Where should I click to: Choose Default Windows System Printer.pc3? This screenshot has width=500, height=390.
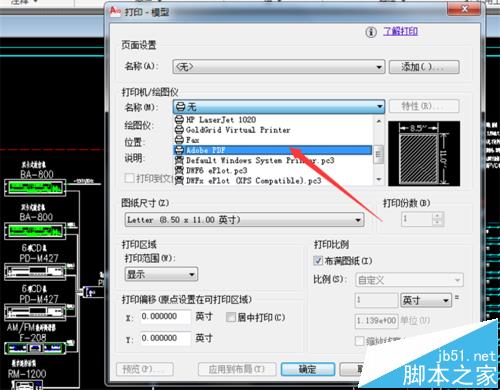[272, 160]
